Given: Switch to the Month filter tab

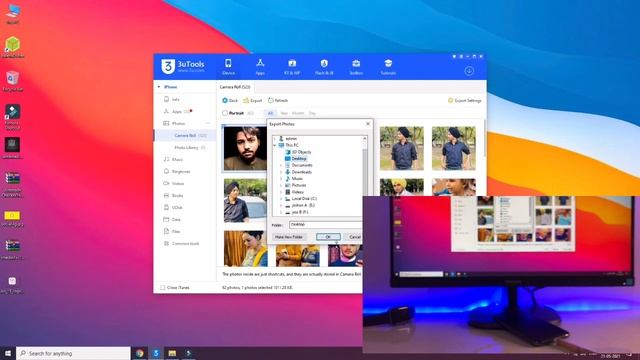Looking at the screenshot, I should (298, 113).
